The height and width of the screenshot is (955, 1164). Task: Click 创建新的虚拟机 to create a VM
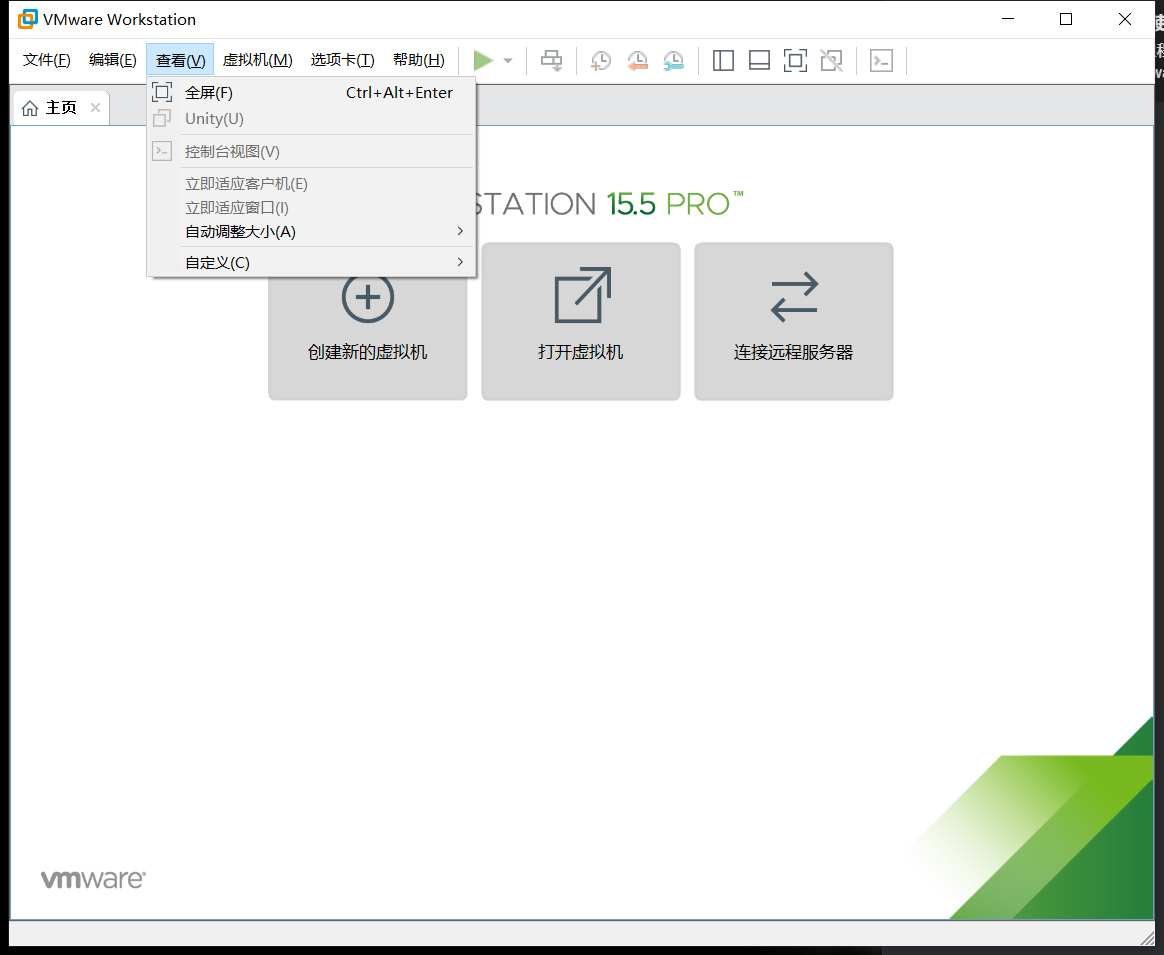[367, 321]
